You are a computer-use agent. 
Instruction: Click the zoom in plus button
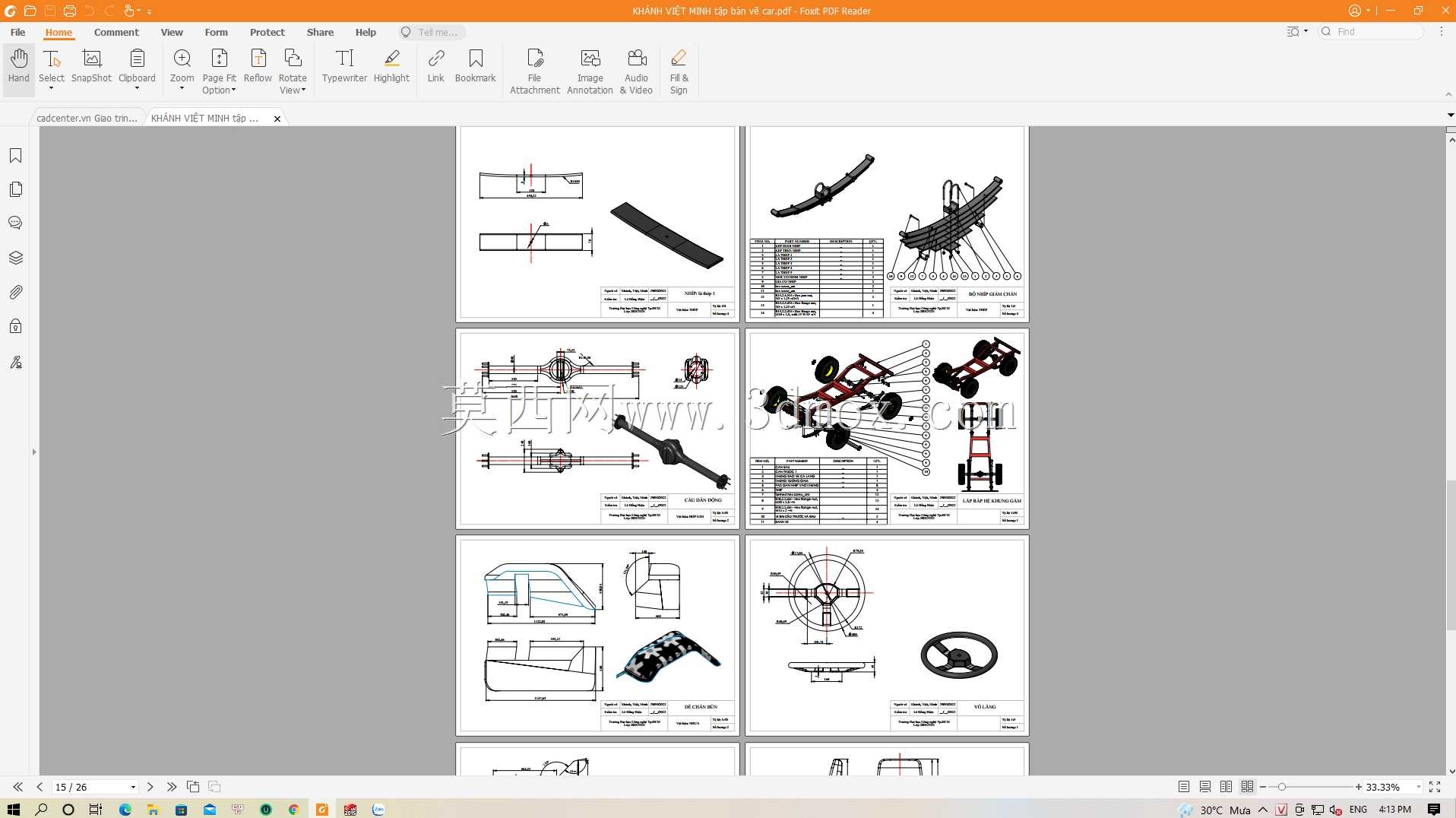pos(1359,787)
